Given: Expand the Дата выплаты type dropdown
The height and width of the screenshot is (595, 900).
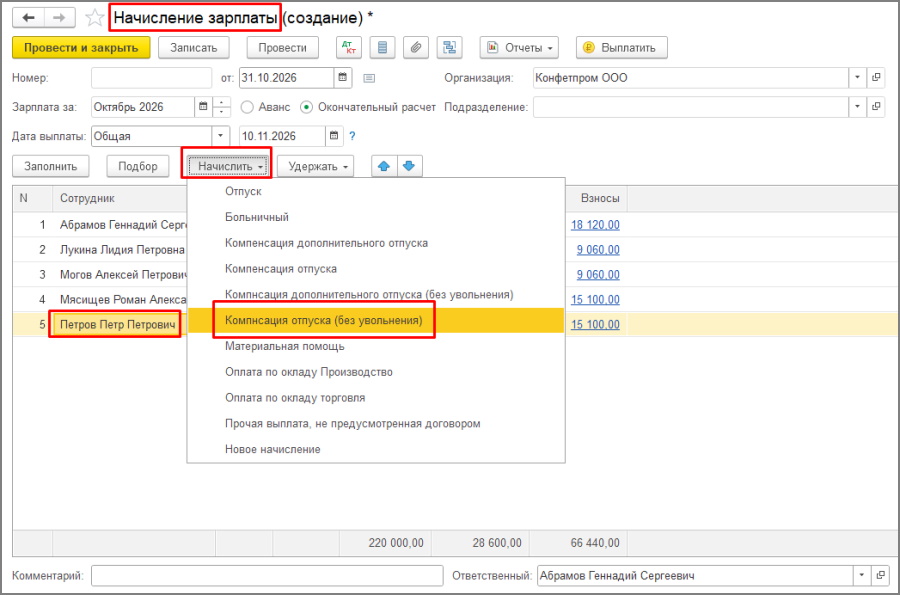Looking at the screenshot, I should click(x=221, y=136).
